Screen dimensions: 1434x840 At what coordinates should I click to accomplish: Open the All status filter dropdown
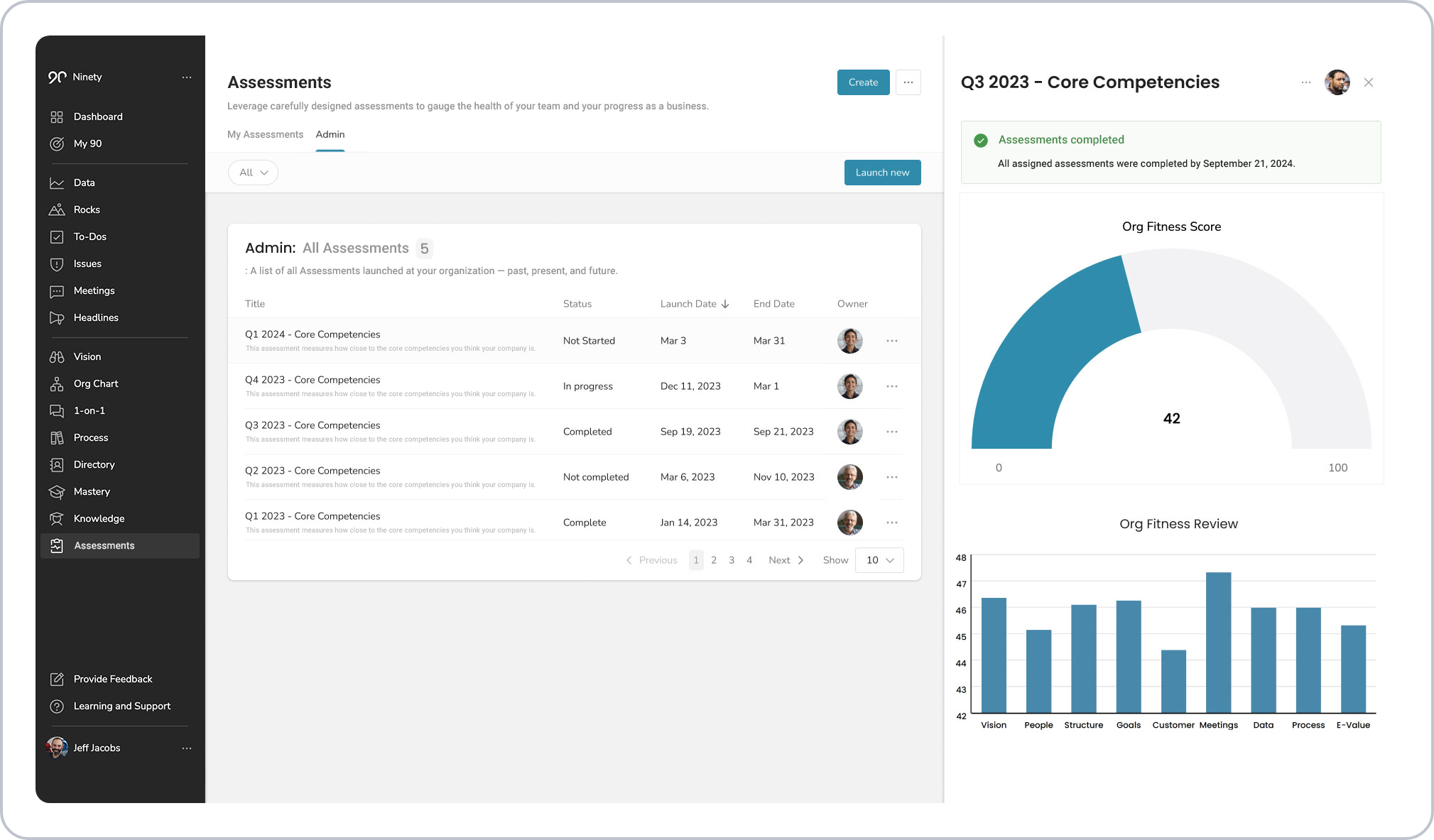click(253, 172)
